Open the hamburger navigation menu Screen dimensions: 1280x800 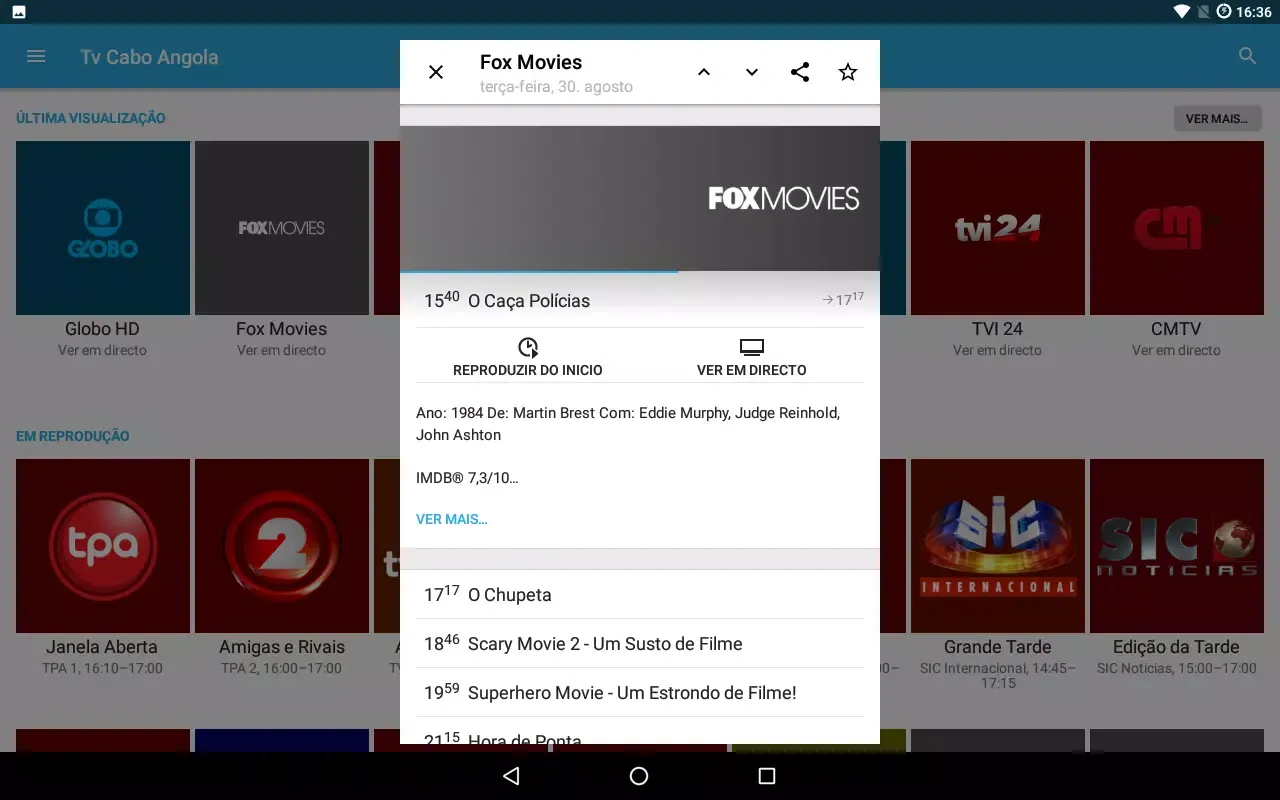(x=36, y=57)
